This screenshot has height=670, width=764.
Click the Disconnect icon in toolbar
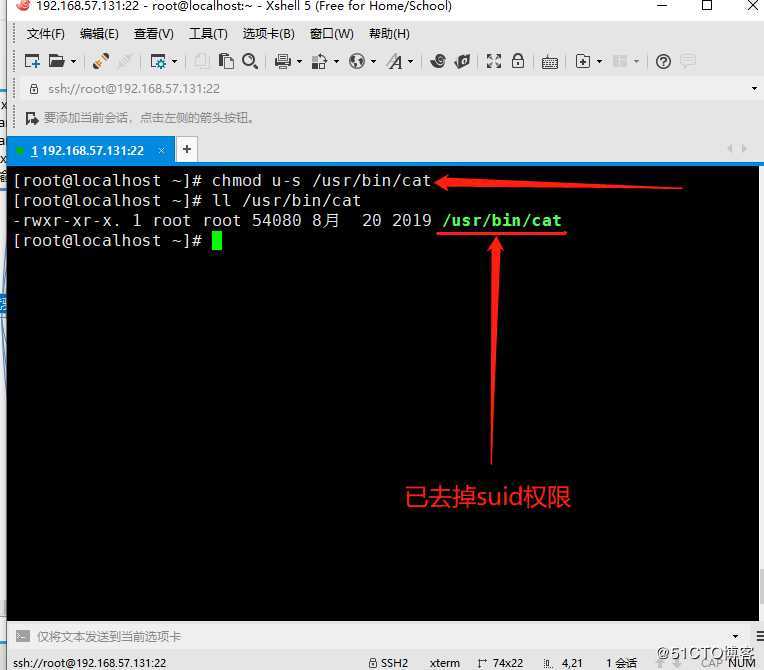click(125, 61)
